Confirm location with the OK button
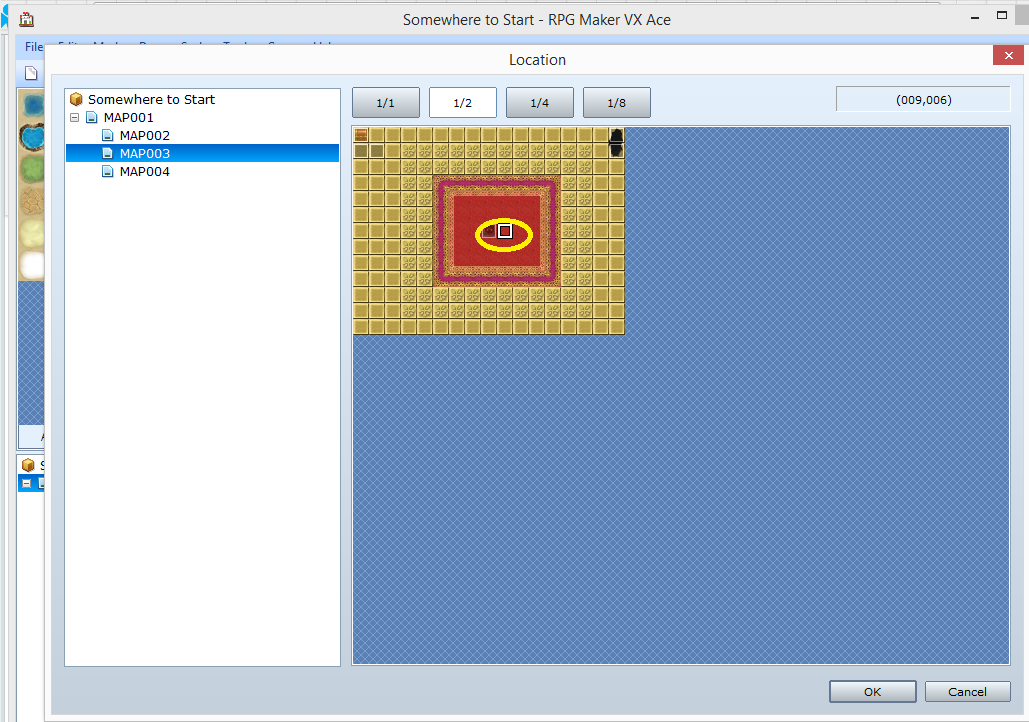The width and height of the screenshot is (1029, 722). [871, 691]
